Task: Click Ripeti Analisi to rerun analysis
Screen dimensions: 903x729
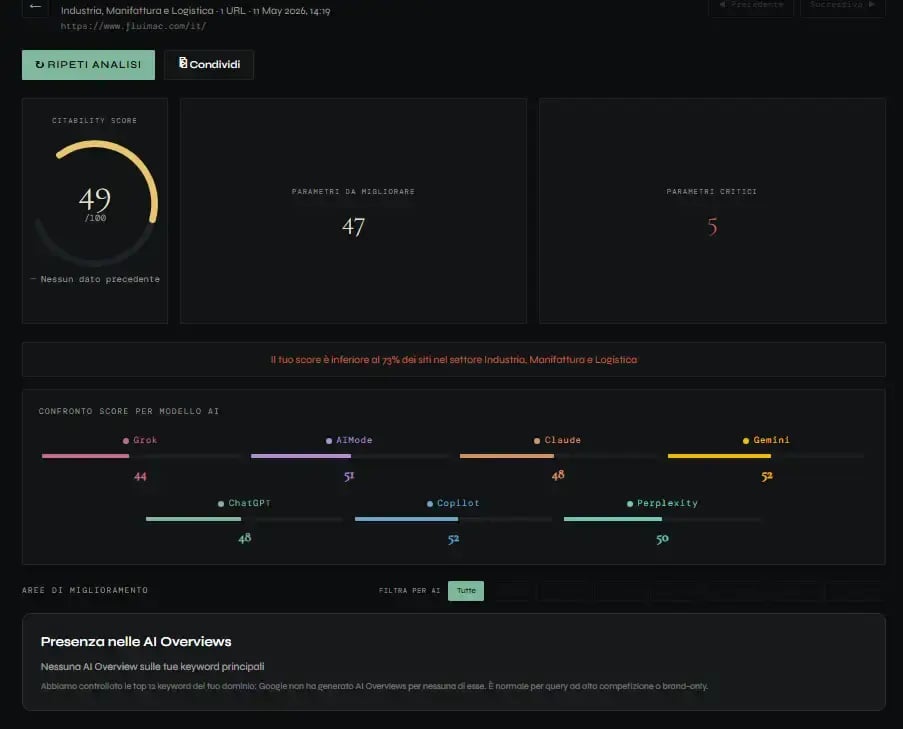Action: 88,64
